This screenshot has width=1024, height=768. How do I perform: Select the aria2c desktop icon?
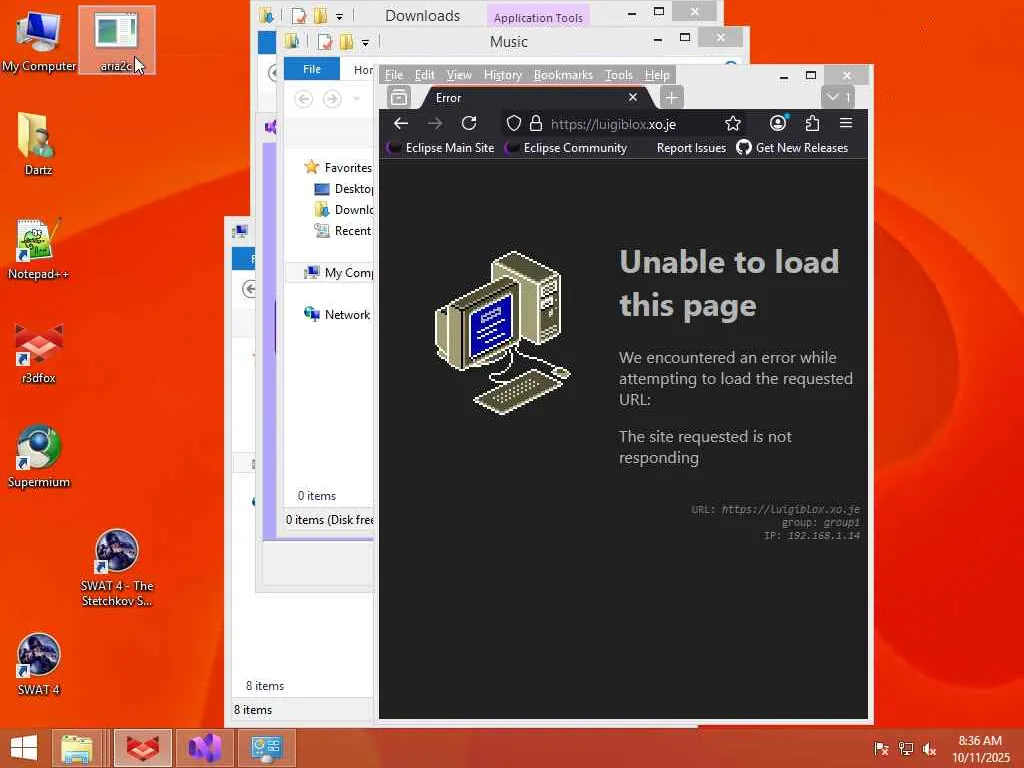coord(116,40)
